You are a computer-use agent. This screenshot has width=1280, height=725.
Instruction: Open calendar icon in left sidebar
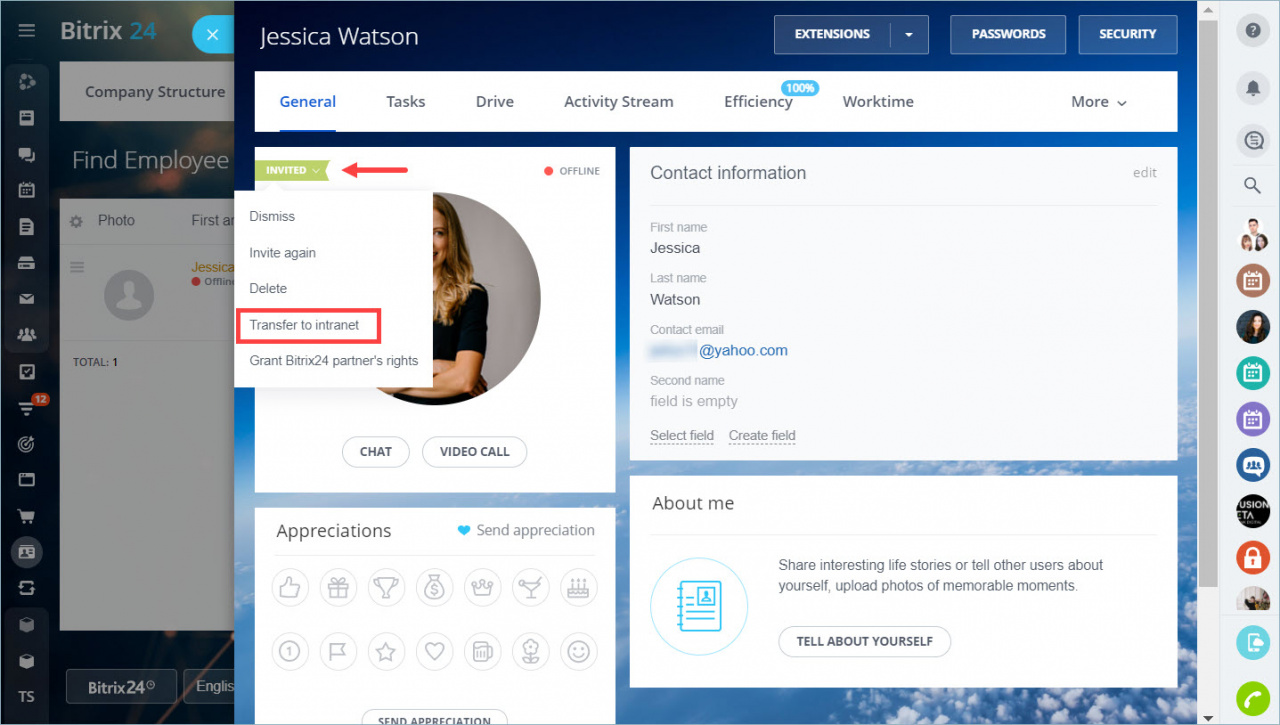27,190
